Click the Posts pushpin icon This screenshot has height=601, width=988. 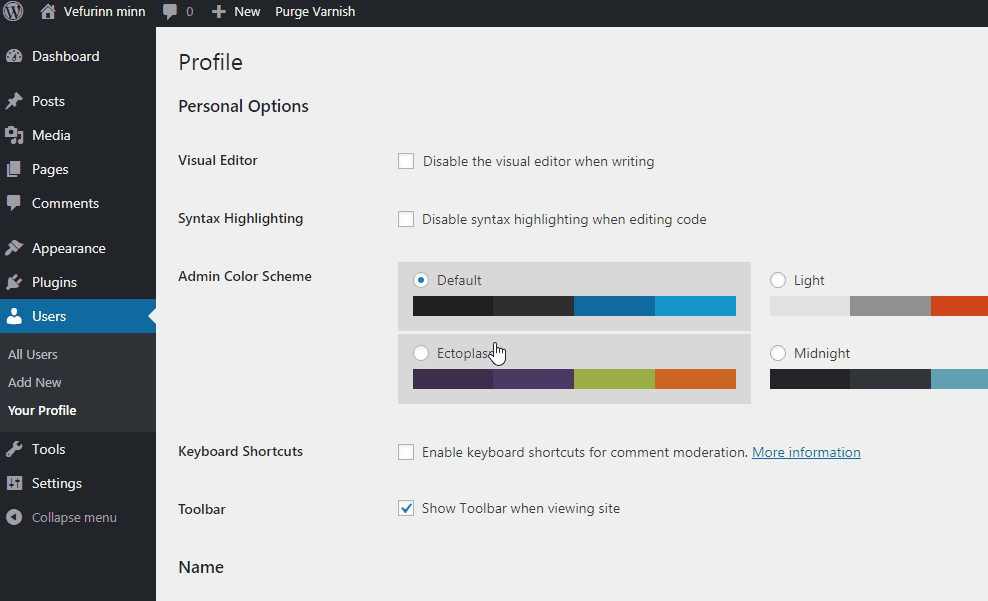[x=14, y=102]
